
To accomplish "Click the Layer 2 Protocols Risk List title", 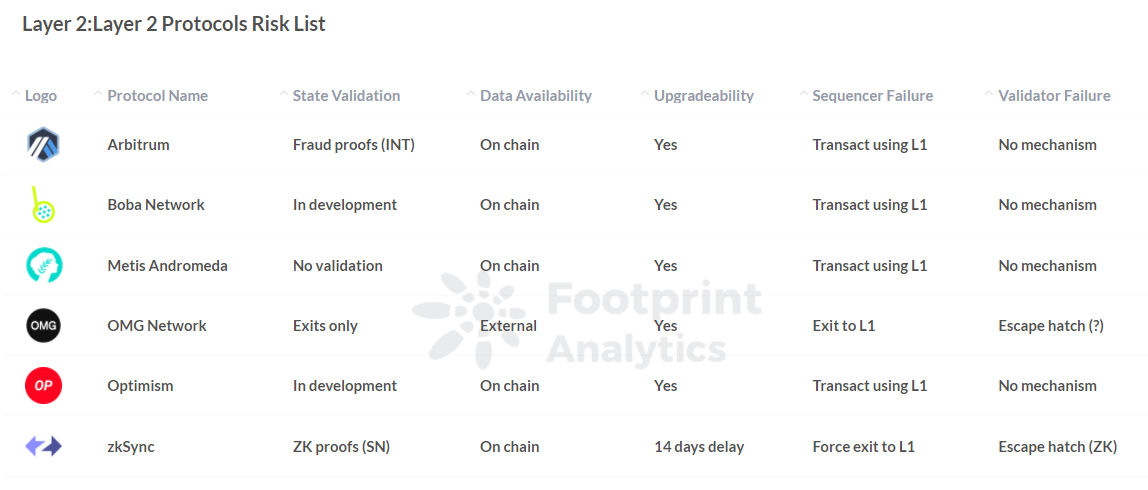I will pos(174,23).
